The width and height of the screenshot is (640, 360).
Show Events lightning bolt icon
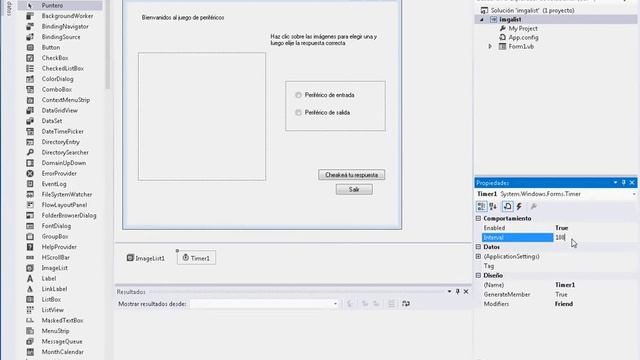point(519,207)
